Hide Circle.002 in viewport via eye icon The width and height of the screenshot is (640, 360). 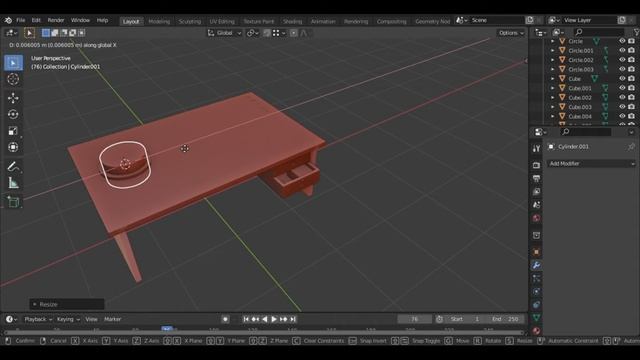[x=622, y=60]
